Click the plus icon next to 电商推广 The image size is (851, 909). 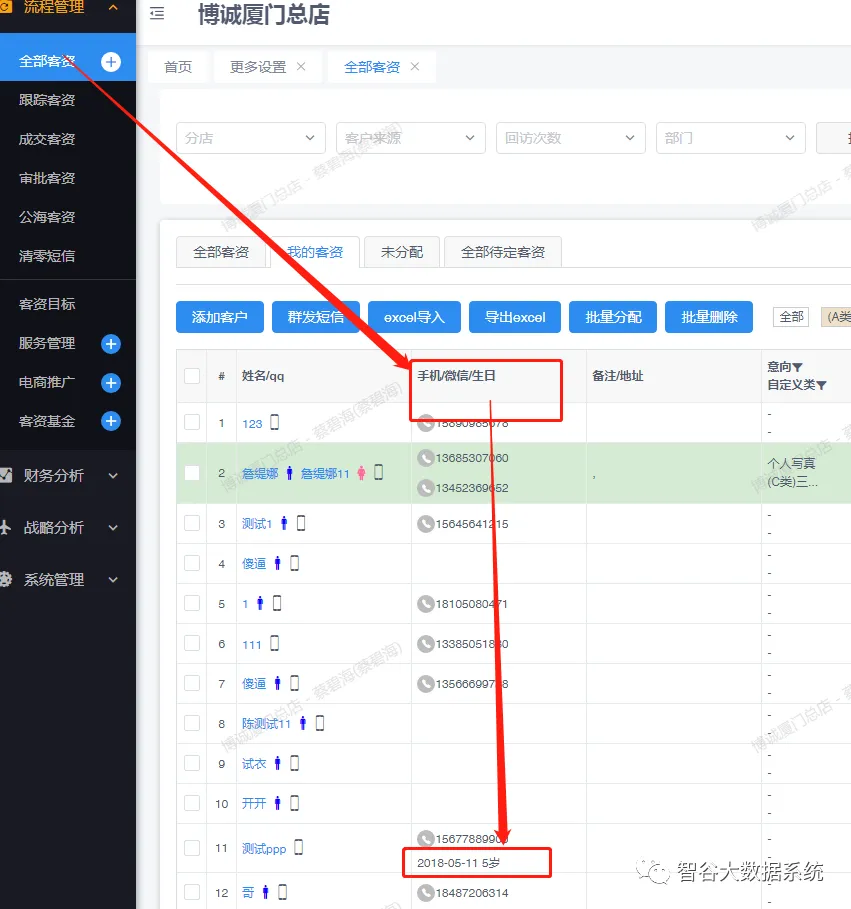(x=111, y=383)
